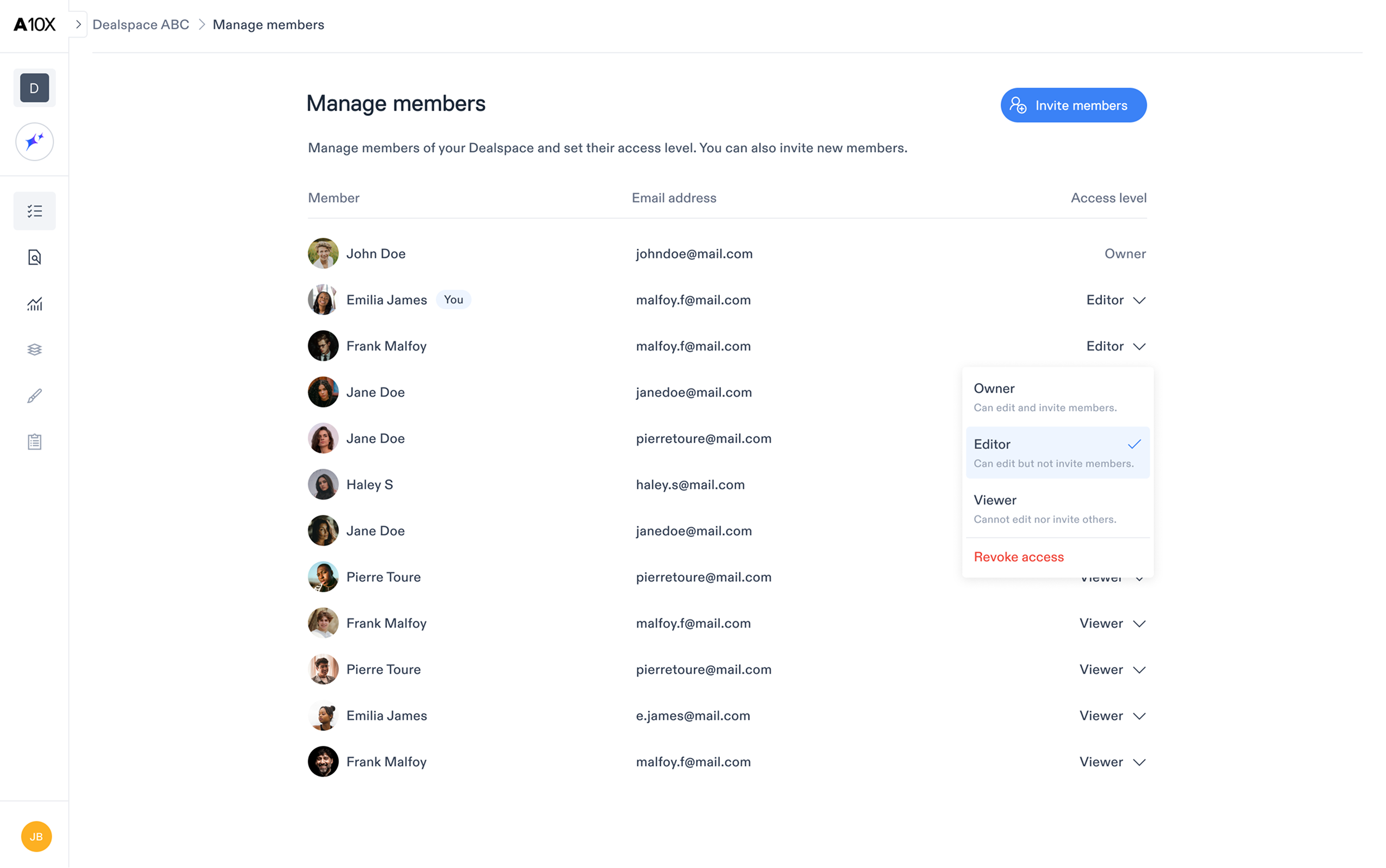This screenshot has height=868, width=1386.
Task: Collapse Frank Malfoy's Editor access dropdown
Action: 1115,346
